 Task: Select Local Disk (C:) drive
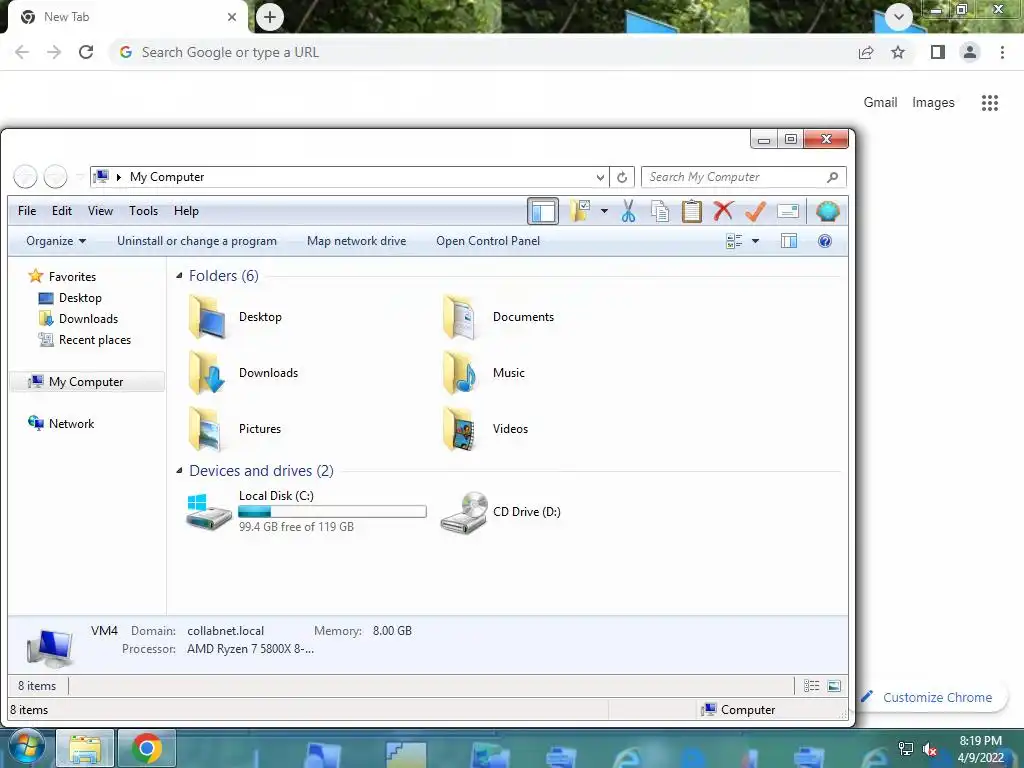[x=306, y=511]
